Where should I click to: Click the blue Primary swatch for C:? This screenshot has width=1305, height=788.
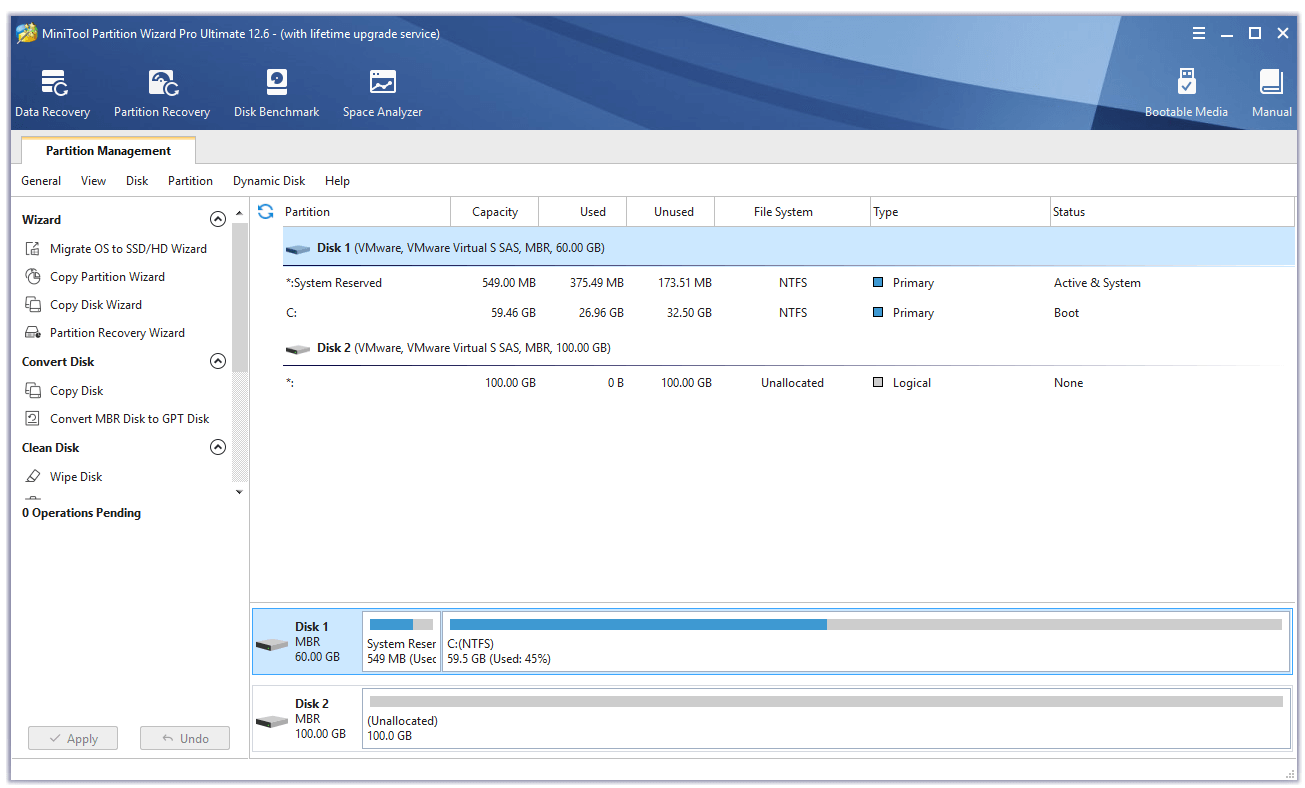point(878,313)
